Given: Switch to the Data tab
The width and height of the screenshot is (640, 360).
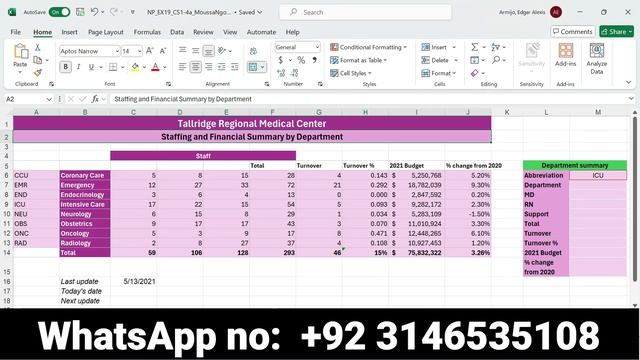Looking at the screenshot, I should click(177, 32).
